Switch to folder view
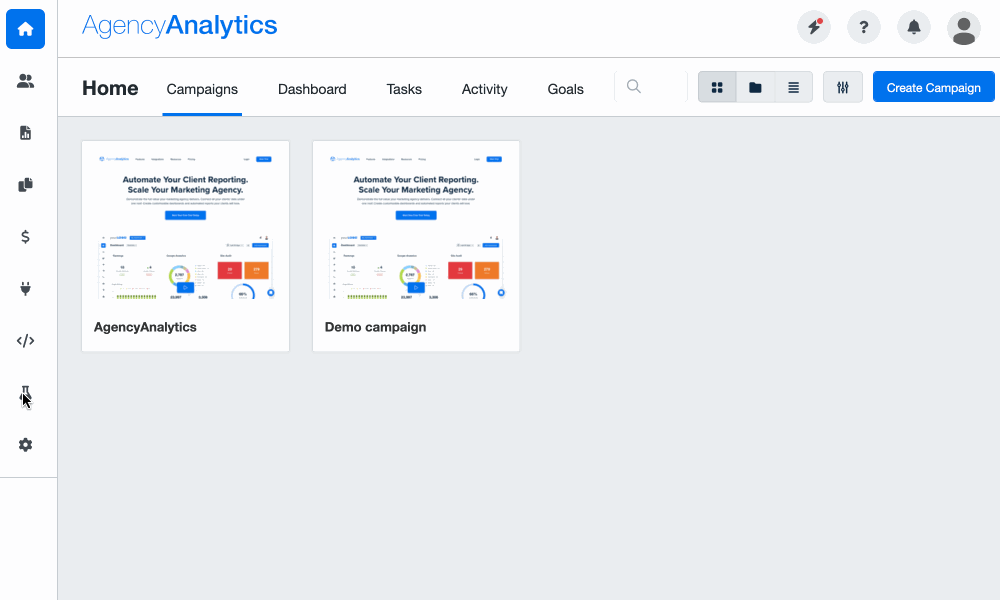Viewport: 1000px width, 600px height. coord(755,87)
